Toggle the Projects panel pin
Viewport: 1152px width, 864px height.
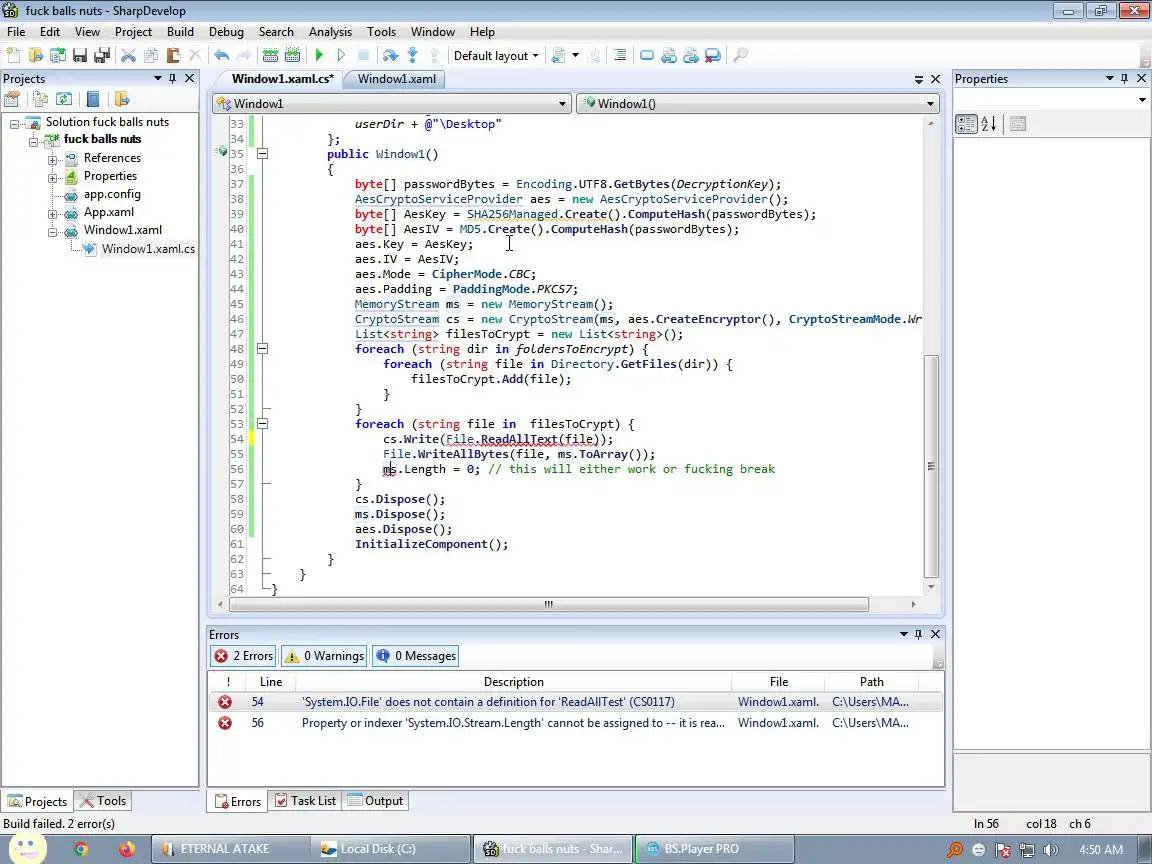click(173, 79)
